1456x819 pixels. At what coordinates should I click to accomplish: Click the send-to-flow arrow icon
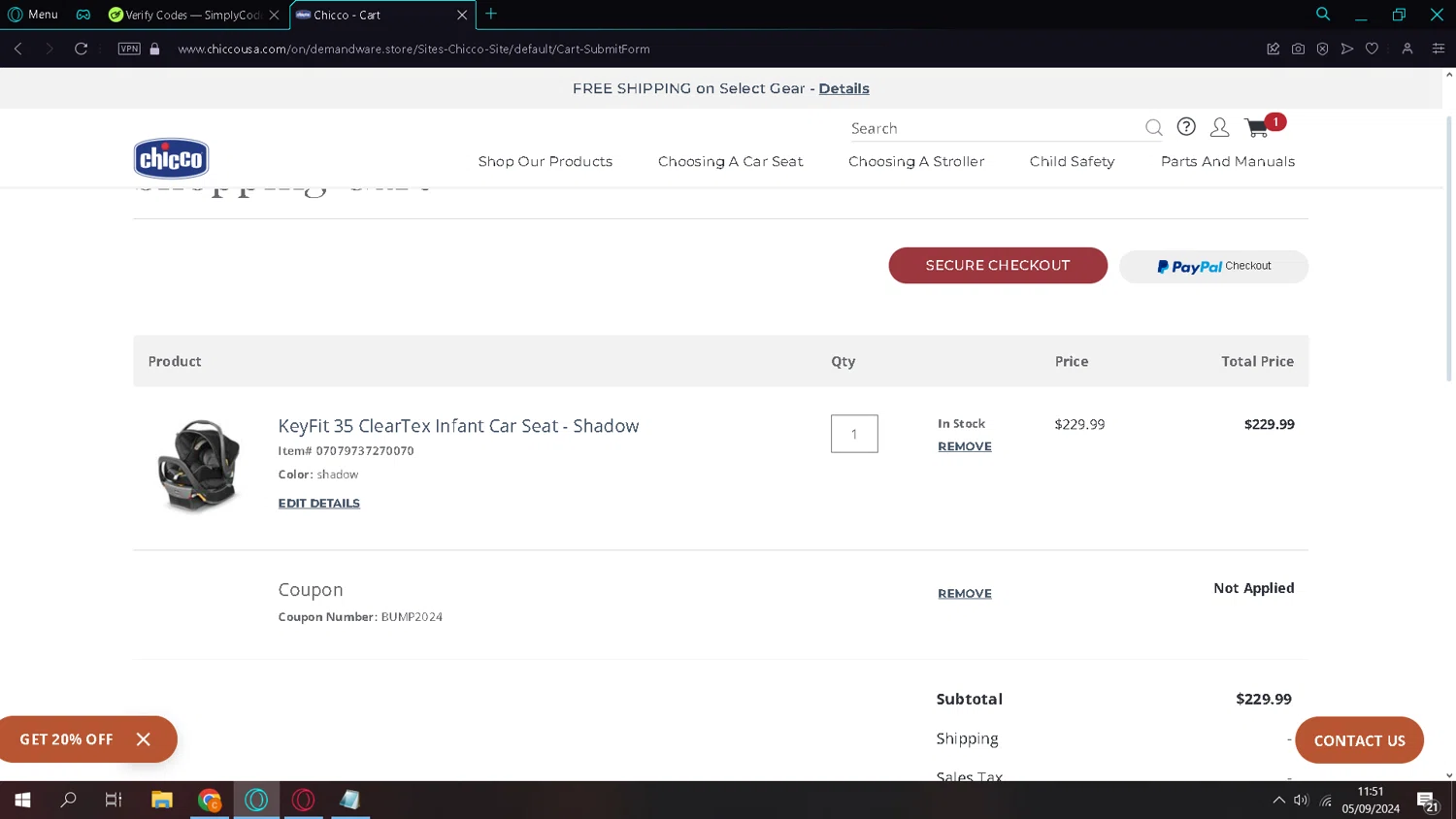(x=1347, y=49)
